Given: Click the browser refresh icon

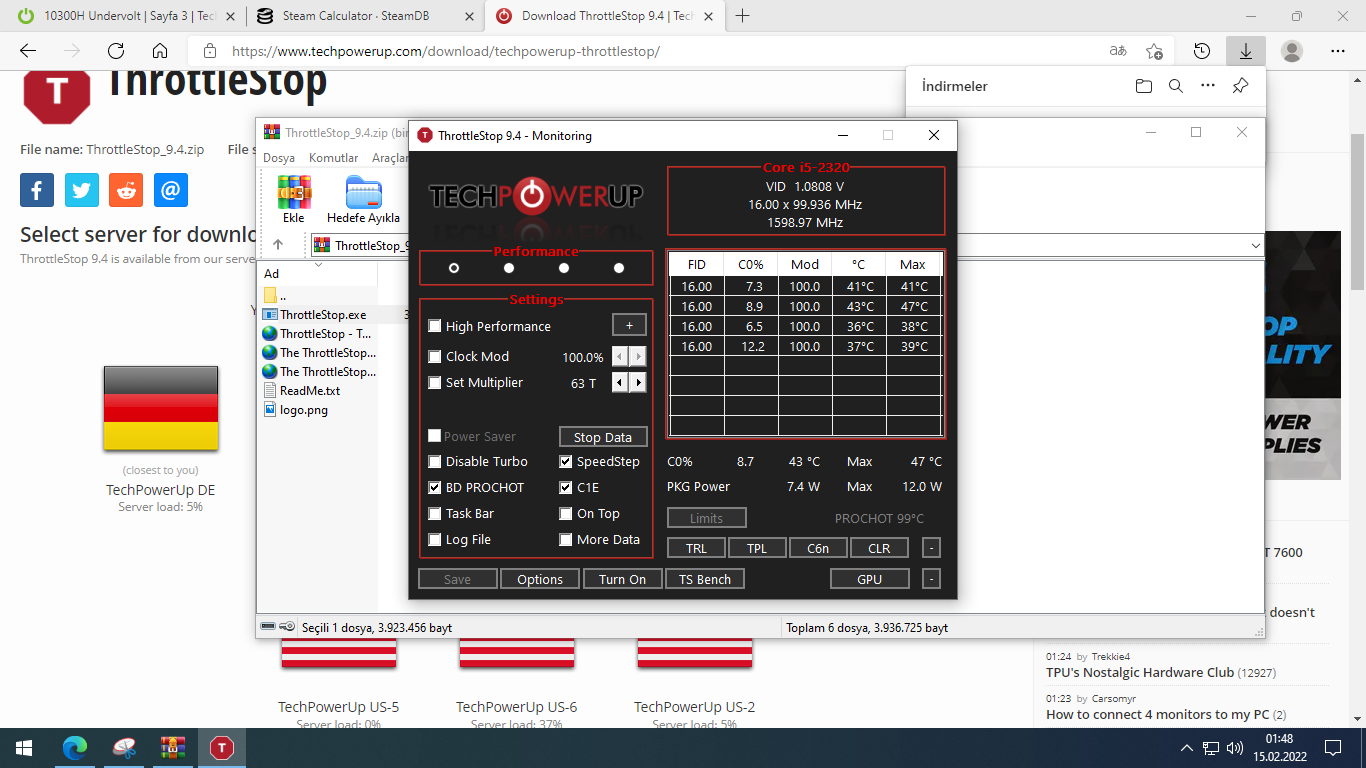Looking at the screenshot, I should point(116,51).
